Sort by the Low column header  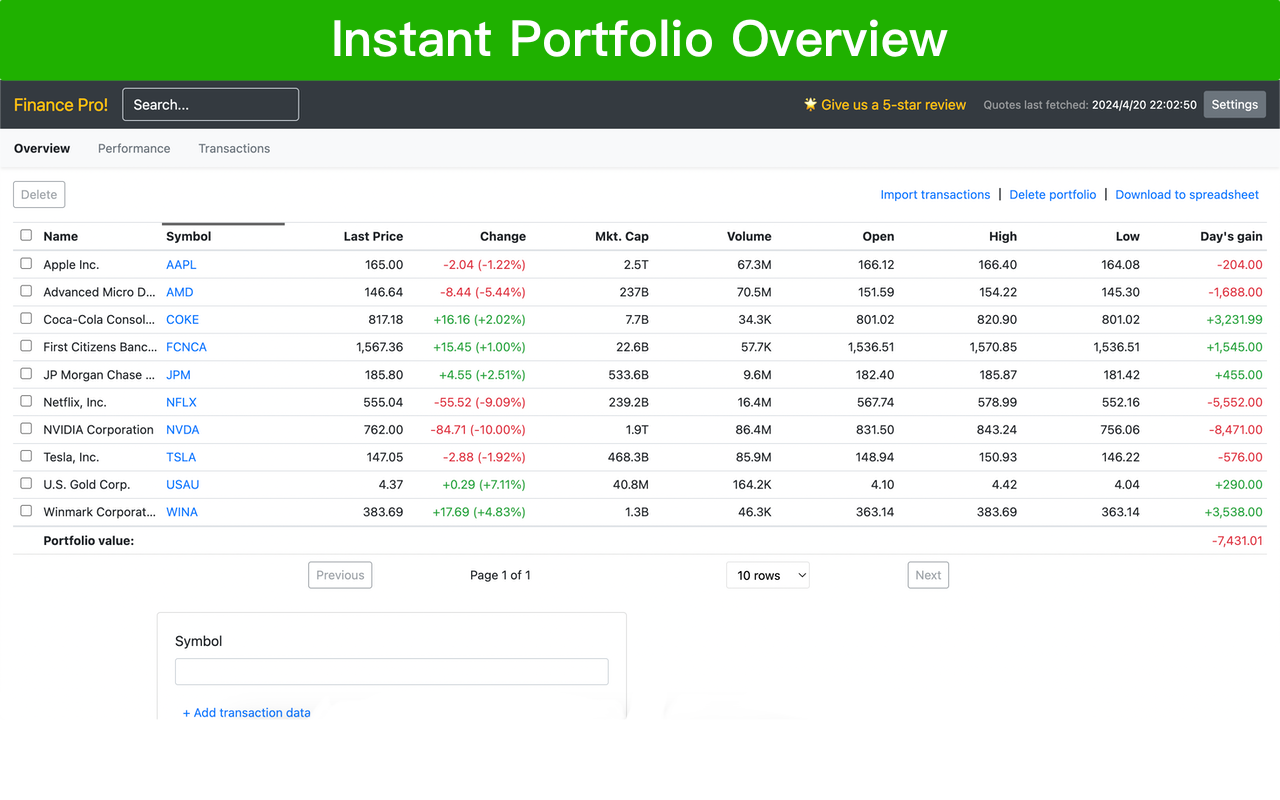tap(1128, 236)
